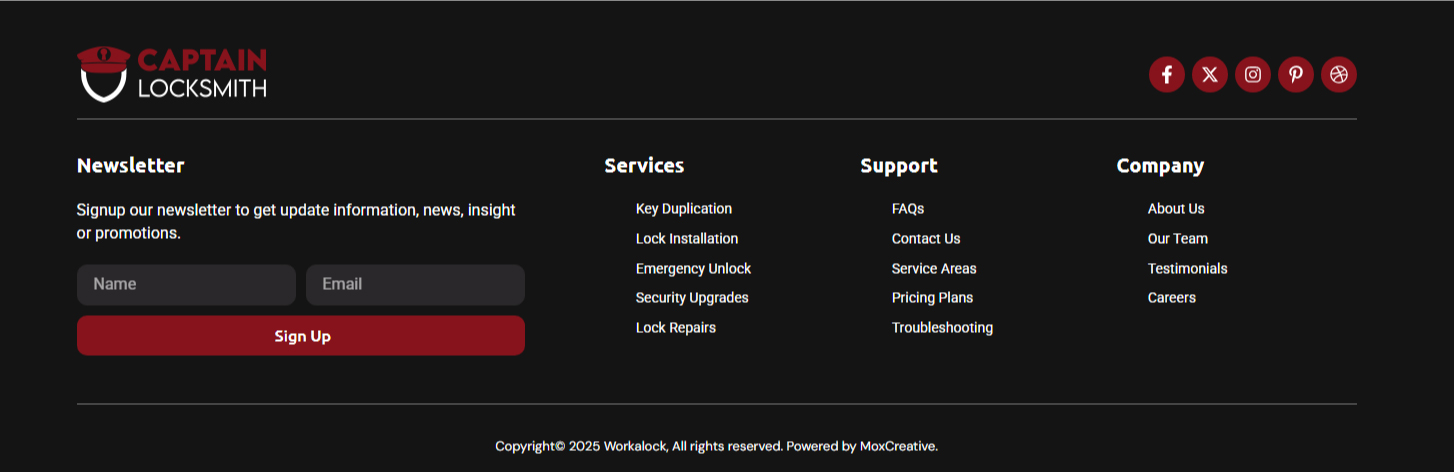The width and height of the screenshot is (1454, 472).
Task: View the Pricing Plans link
Action: point(932,298)
